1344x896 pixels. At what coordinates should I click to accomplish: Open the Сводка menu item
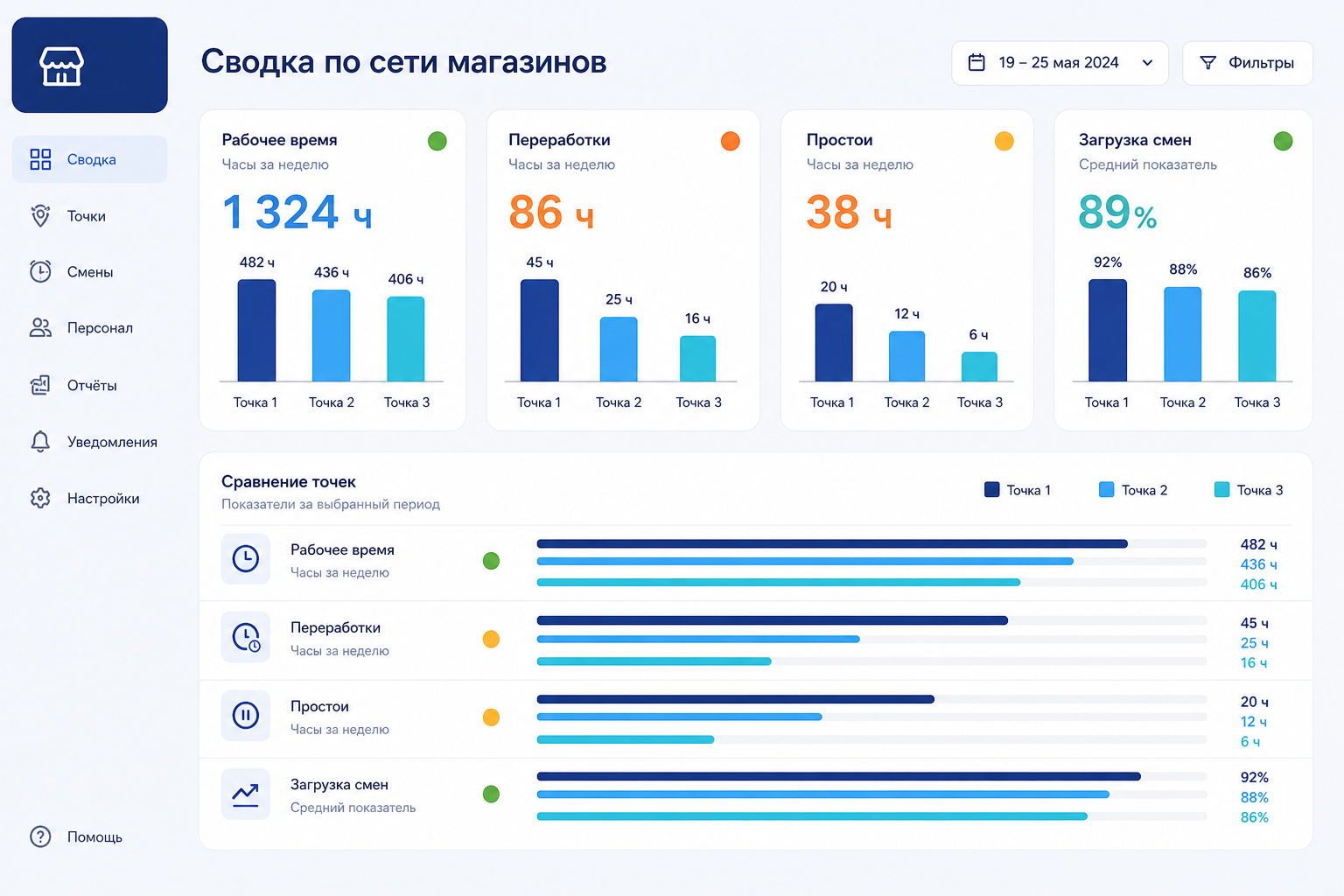pyautogui.click(x=89, y=159)
